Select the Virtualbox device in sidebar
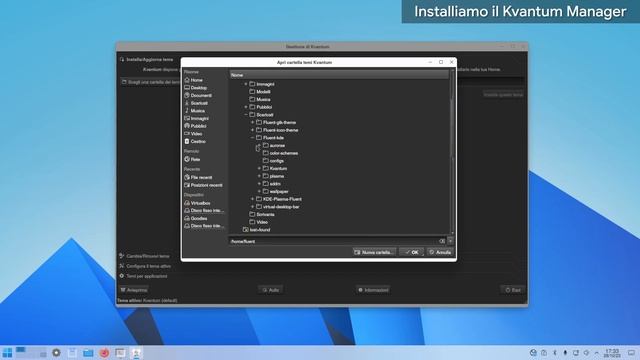Viewport: 640px width, 360px height. [x=198, y=203]
